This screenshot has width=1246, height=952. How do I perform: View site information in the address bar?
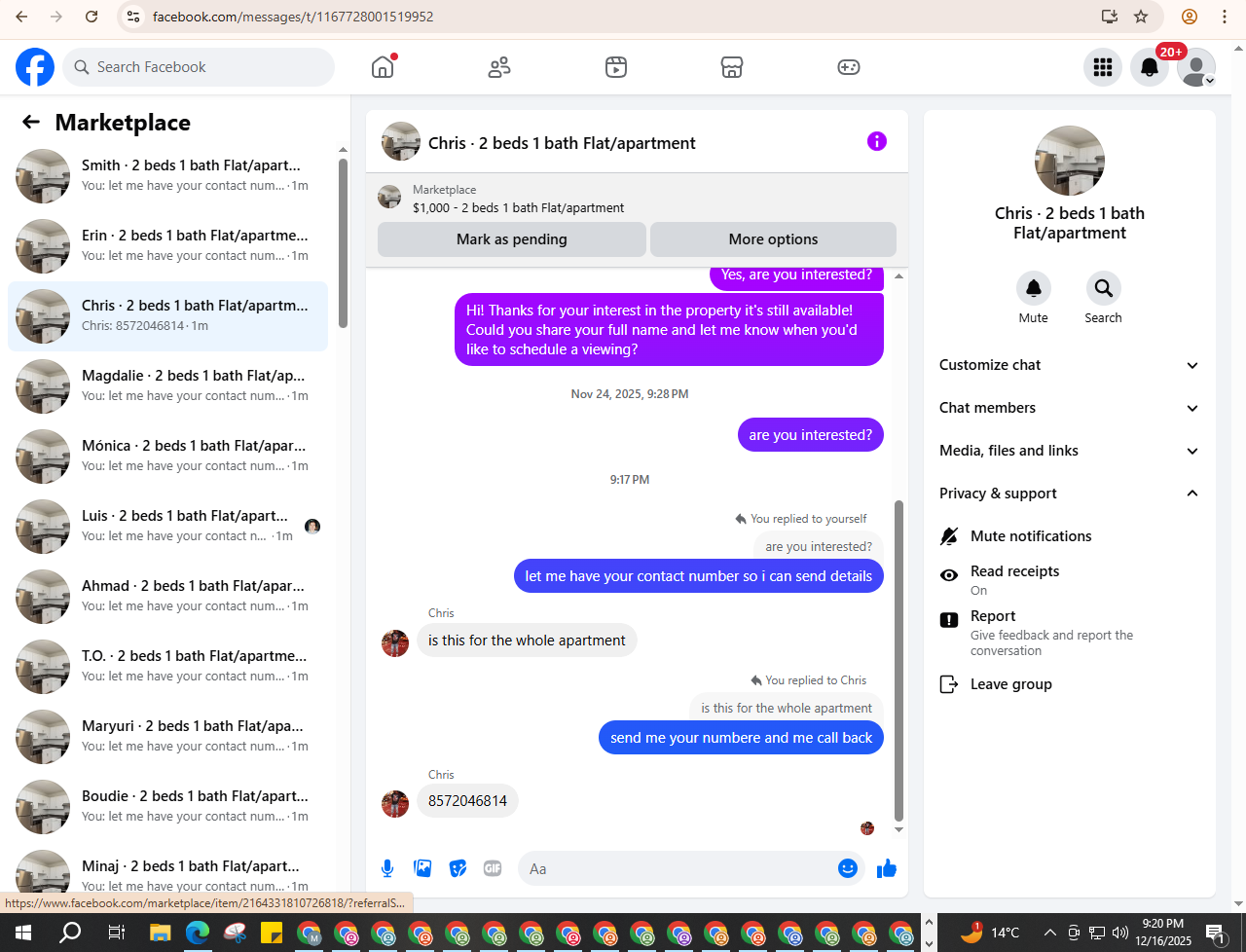pyautogui.click(x=134, y=17)
